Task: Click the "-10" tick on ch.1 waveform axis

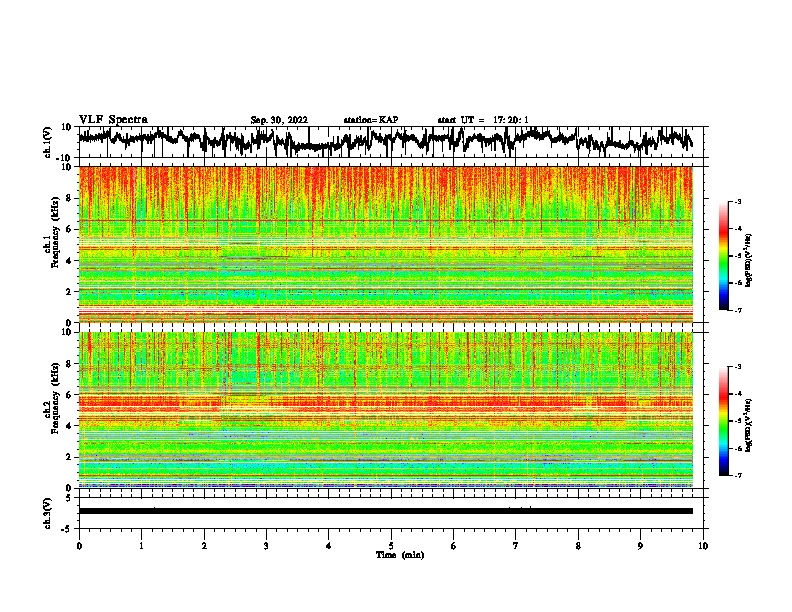Action: click(x=65, y=158)
